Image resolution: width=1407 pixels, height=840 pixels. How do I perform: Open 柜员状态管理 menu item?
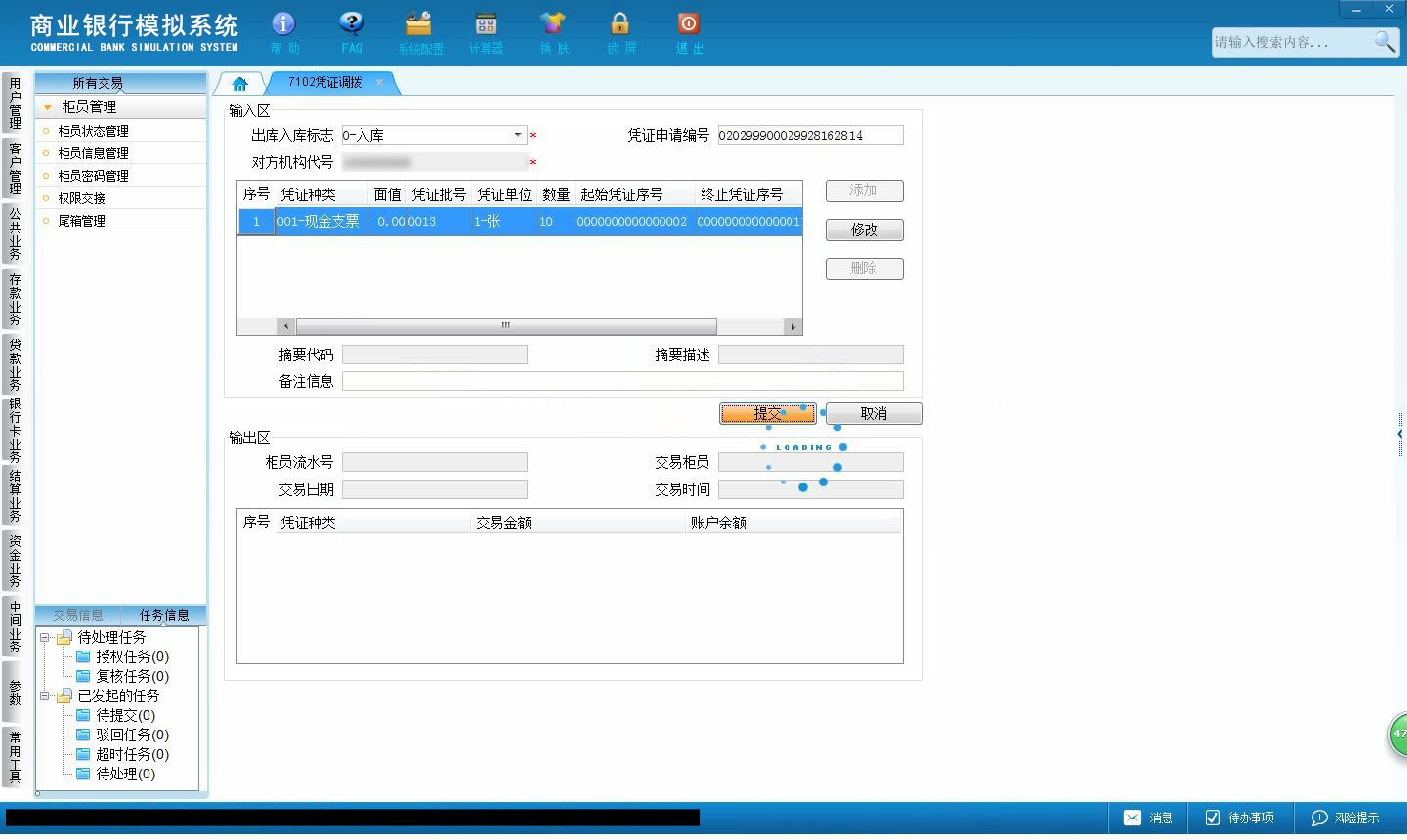(93, 131)
